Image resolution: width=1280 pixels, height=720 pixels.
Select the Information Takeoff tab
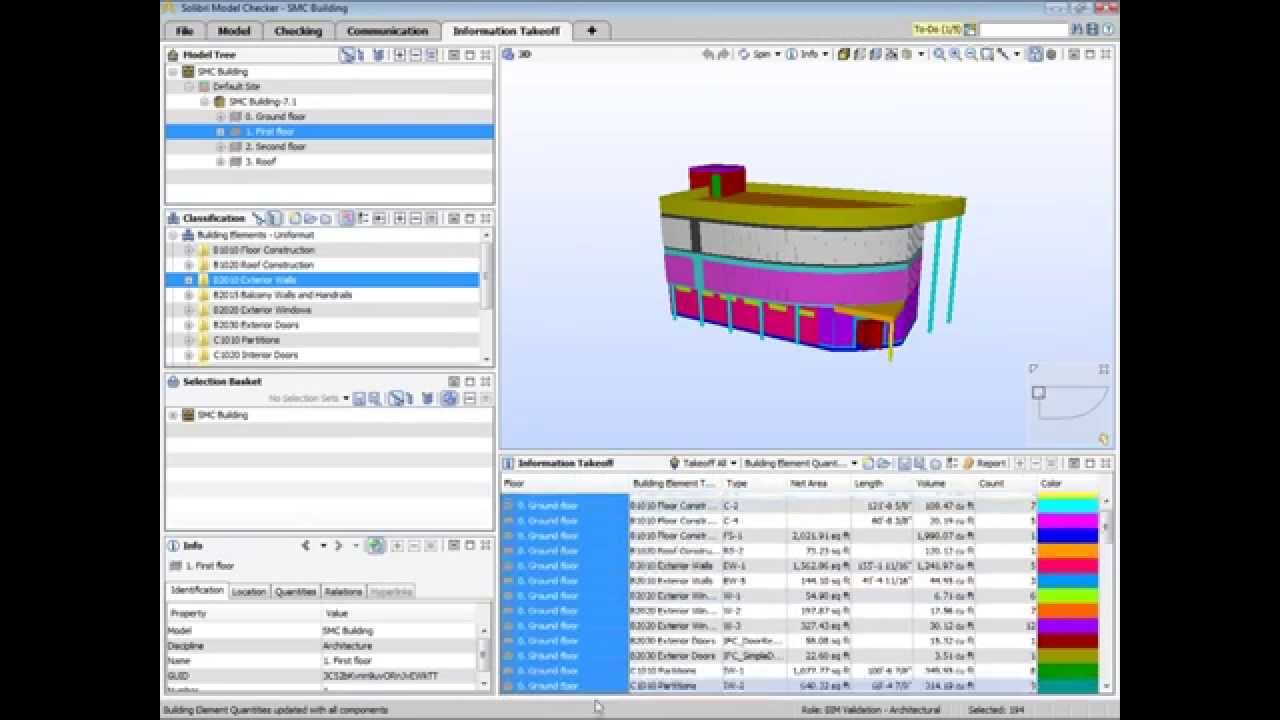(506, 31)
